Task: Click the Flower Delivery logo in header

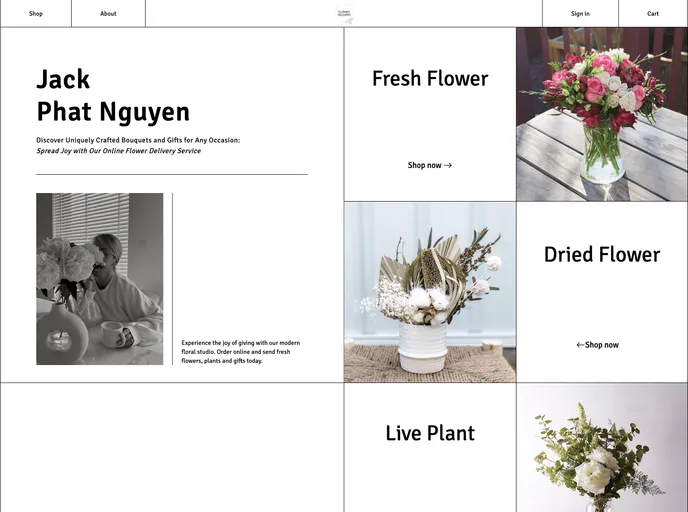Action: [344, 14]
